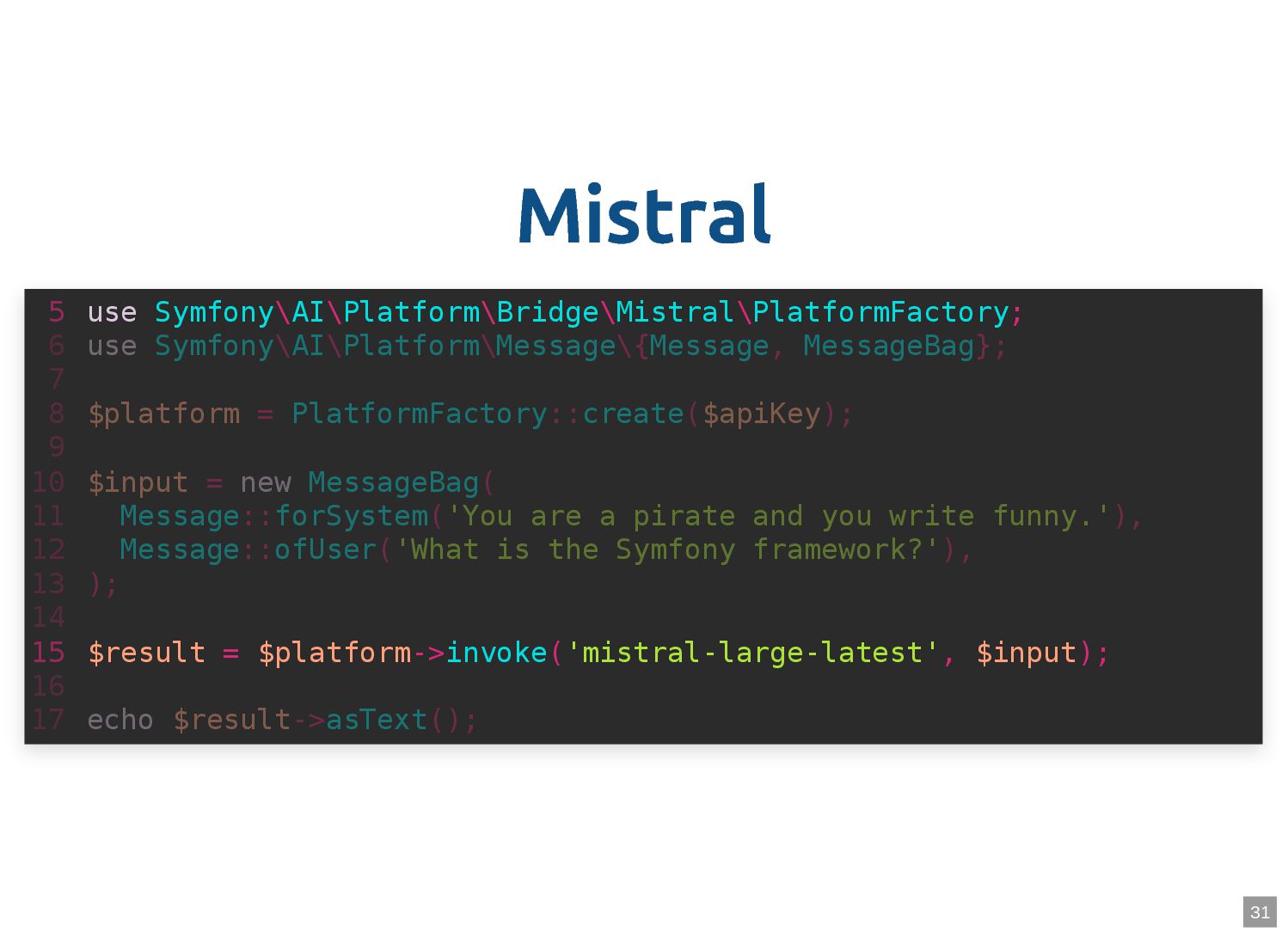This screenshot has width=1288, height=939.
Task: Click the 'You are a pirate' string
Action: pyautogui.click(x=778, y=516)
